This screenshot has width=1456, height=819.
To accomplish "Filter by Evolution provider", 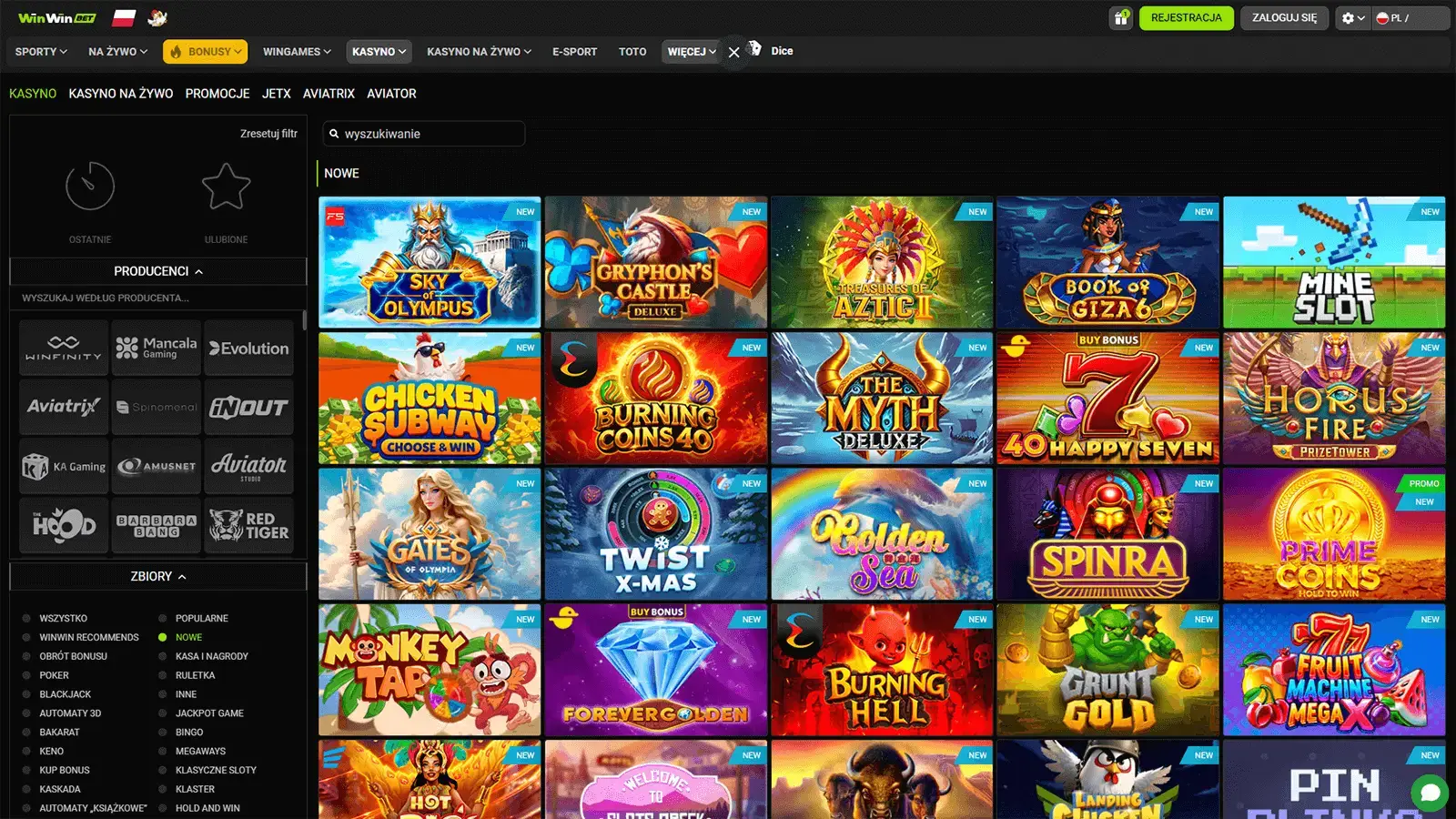I will point(248,348).
